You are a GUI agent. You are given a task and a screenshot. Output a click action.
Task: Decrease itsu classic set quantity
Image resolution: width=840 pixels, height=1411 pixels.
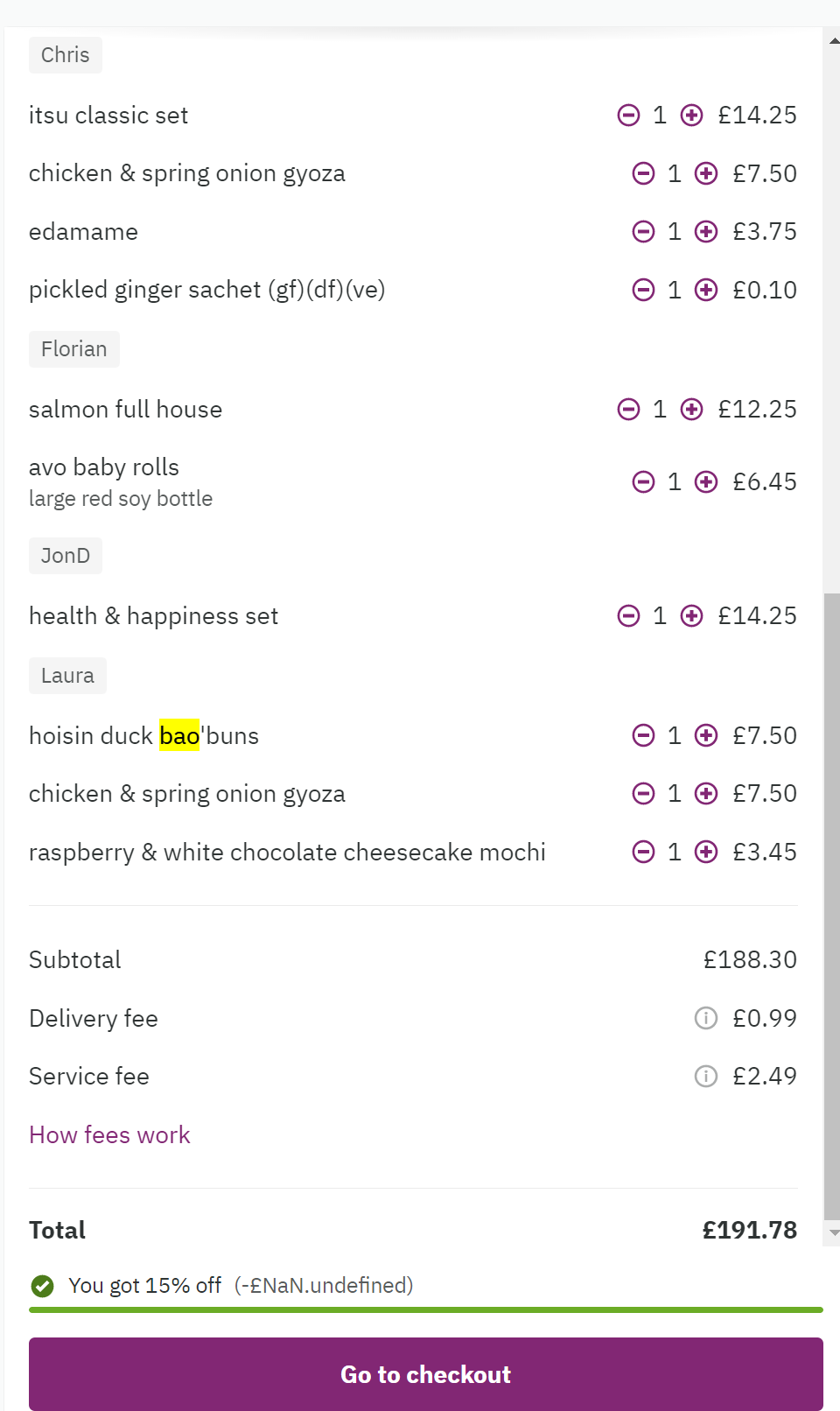(x=628, y=116)
